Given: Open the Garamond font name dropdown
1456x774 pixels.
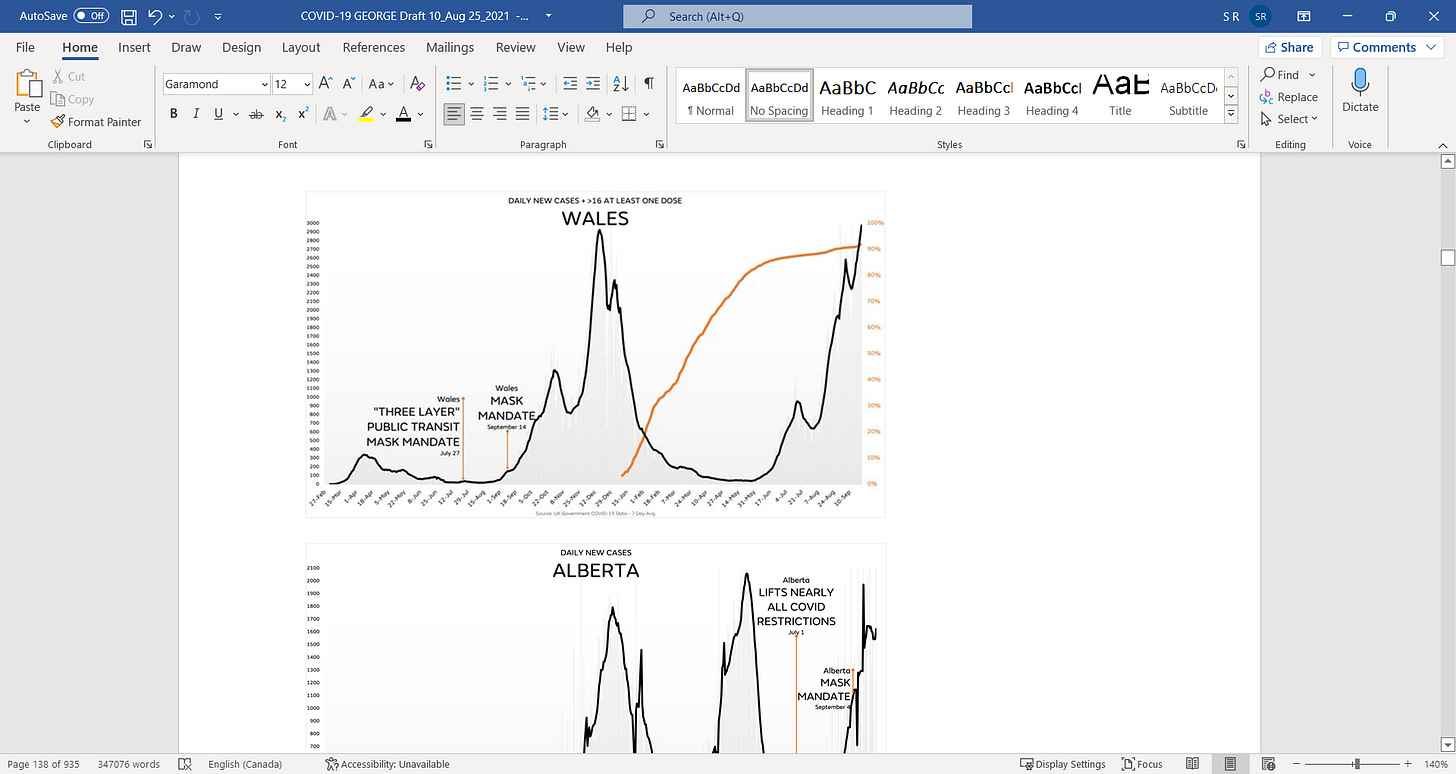Looking at the screenshot, I should pyautogui.click(x=264, y=85).
